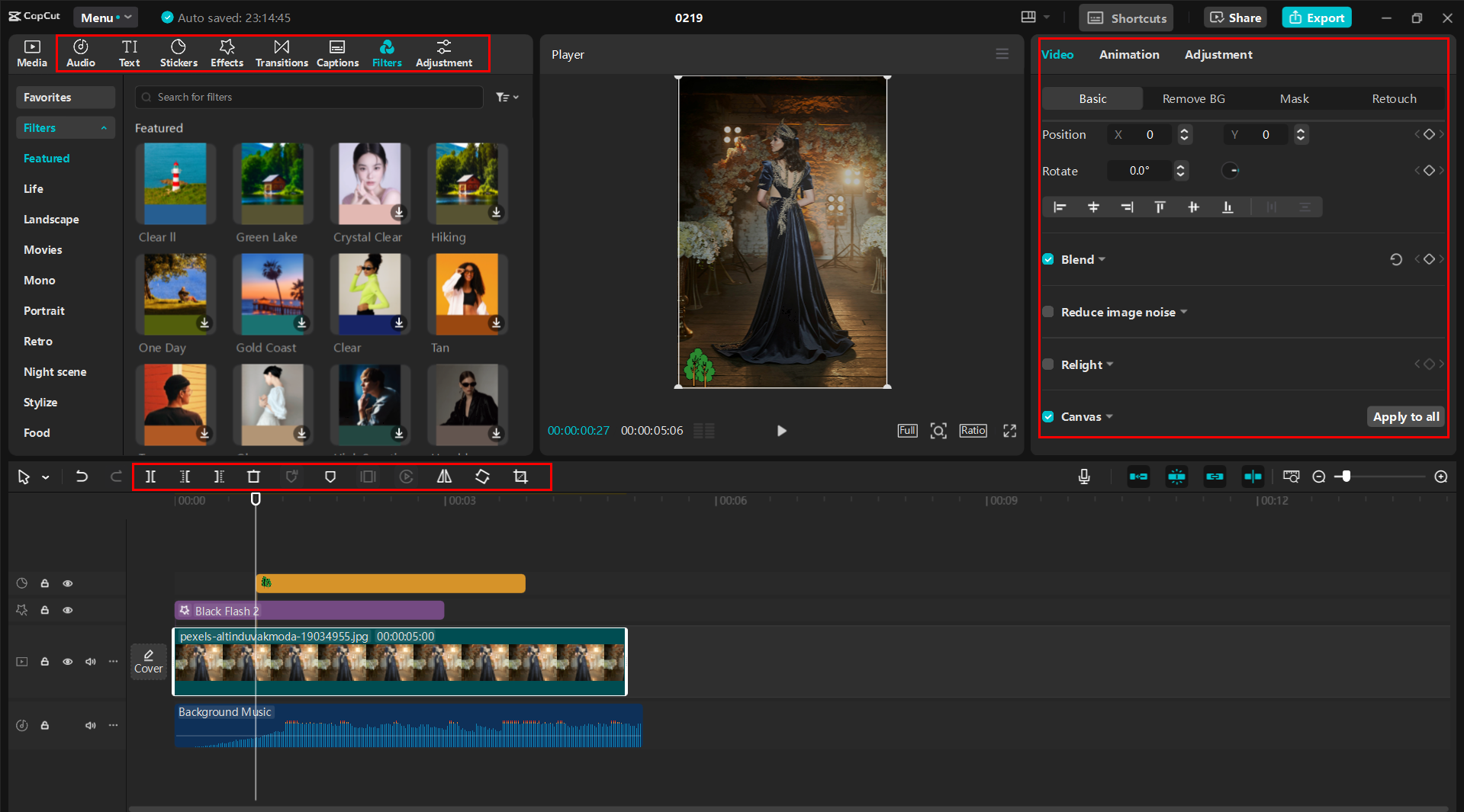Enable the Reduce image noise checkbox
The image size is (1464, 812).
[x=1048, y=312]
